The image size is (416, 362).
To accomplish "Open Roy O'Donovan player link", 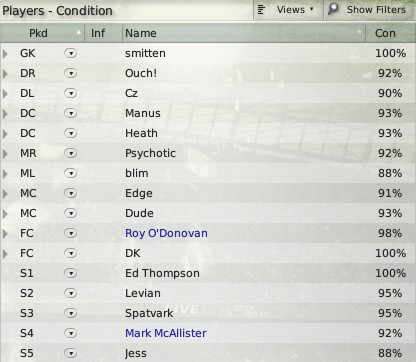I will coord(166,233).
